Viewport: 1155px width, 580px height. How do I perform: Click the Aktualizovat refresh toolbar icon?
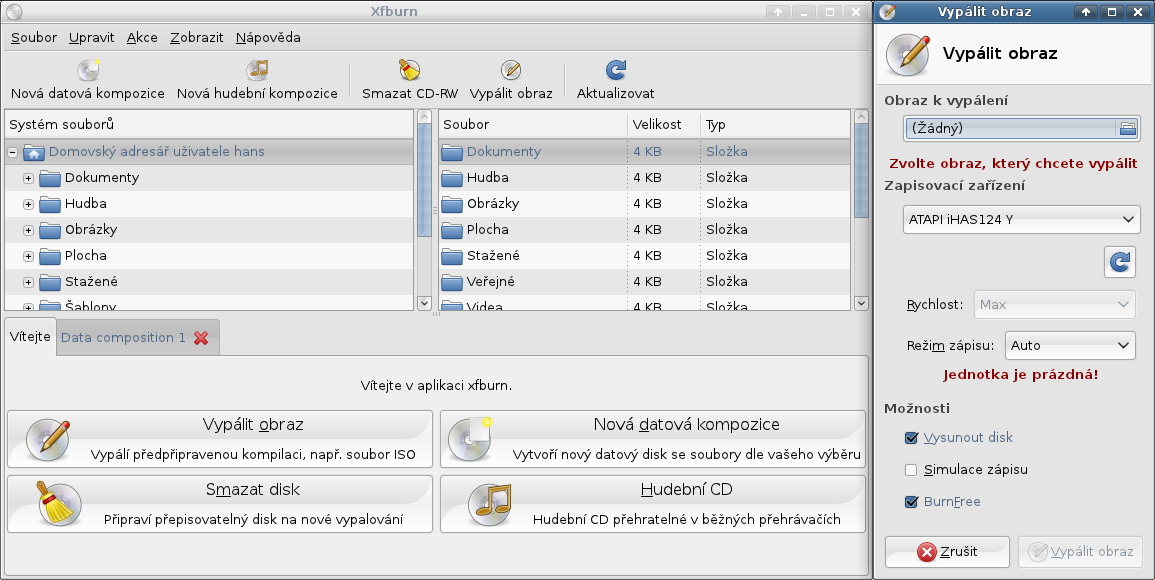point(616,70)
